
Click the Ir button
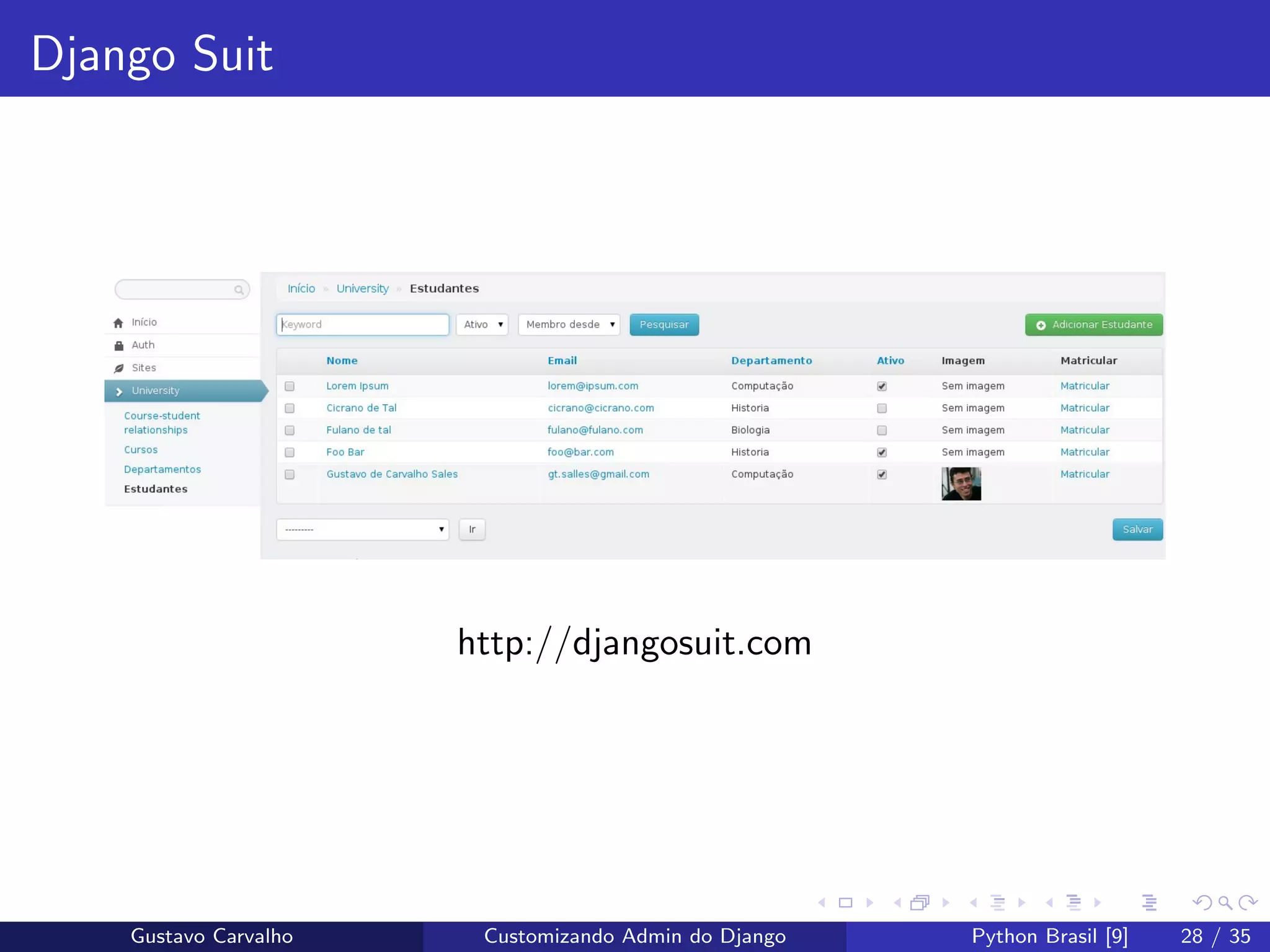tap(472, 529)
